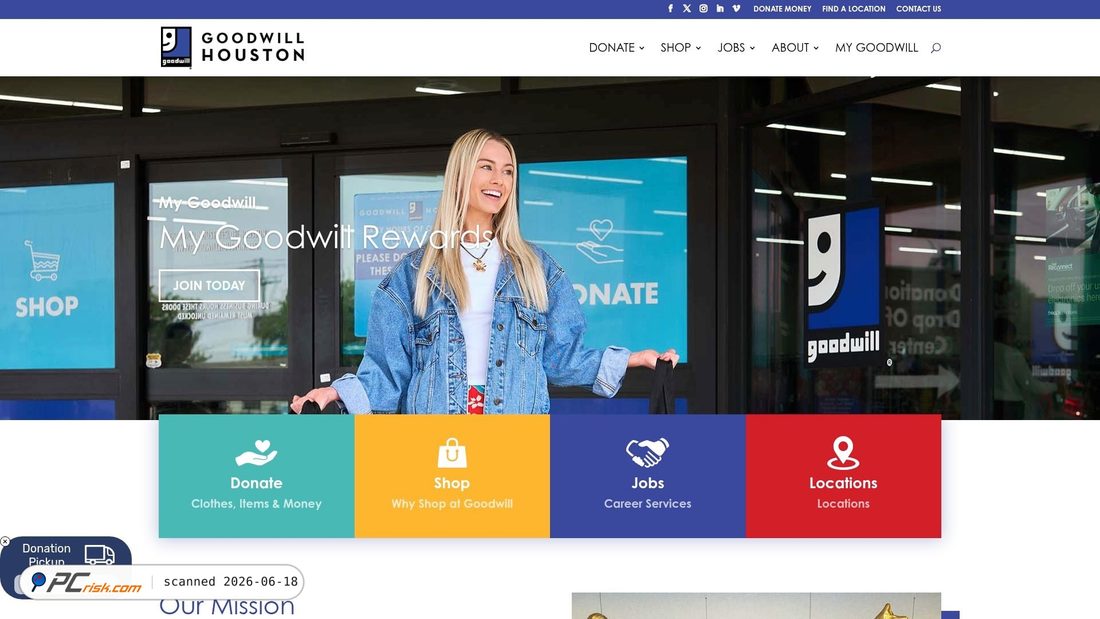Click the Donation Pickup truck icon
This screenshot has width=1100, height=619.
coord(100,554)
